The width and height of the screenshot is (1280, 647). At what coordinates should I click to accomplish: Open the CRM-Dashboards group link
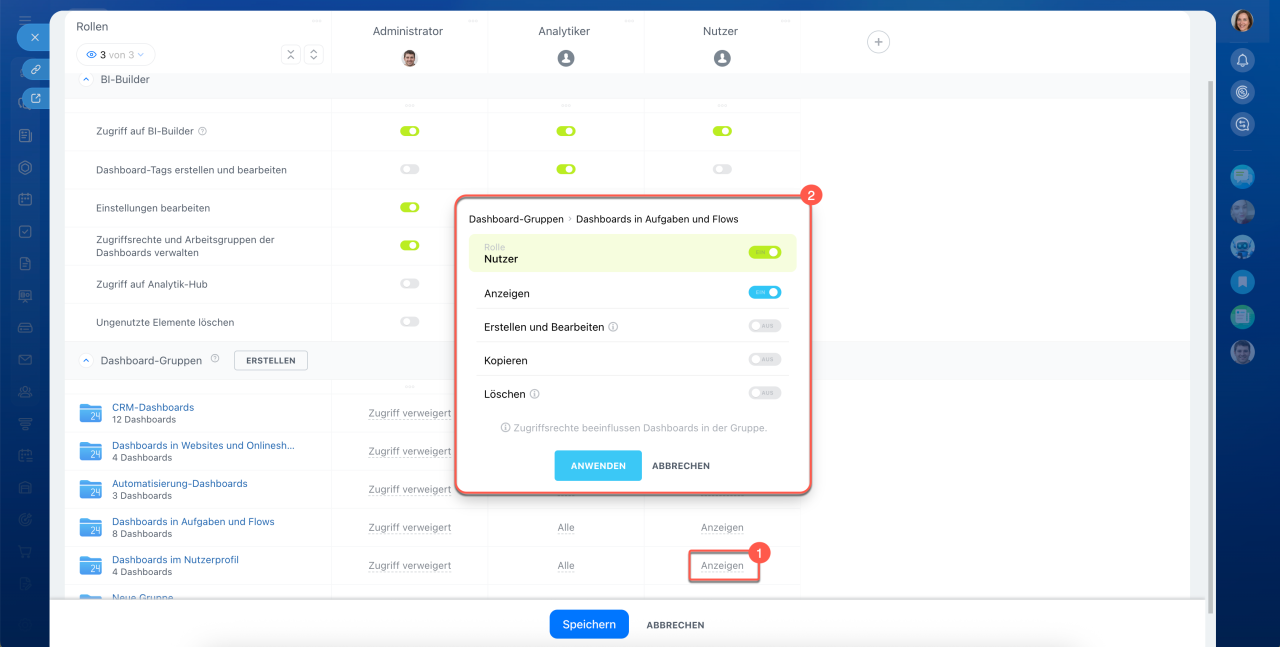point(153,407)
